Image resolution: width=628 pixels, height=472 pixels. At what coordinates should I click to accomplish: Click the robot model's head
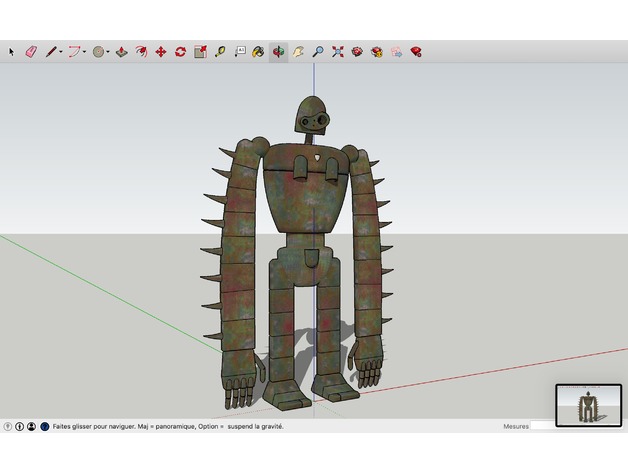[x=312, y=115]
